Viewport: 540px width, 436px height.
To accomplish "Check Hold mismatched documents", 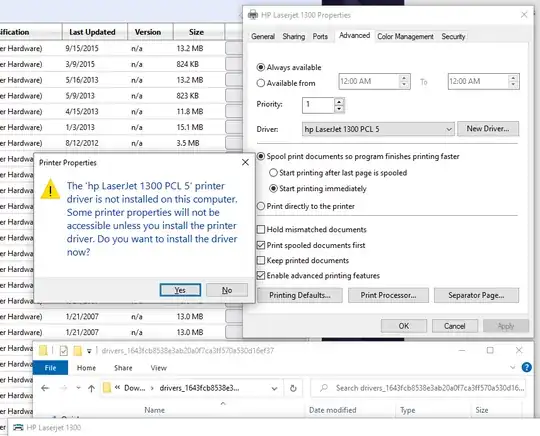I will click(x=261, y=229).
